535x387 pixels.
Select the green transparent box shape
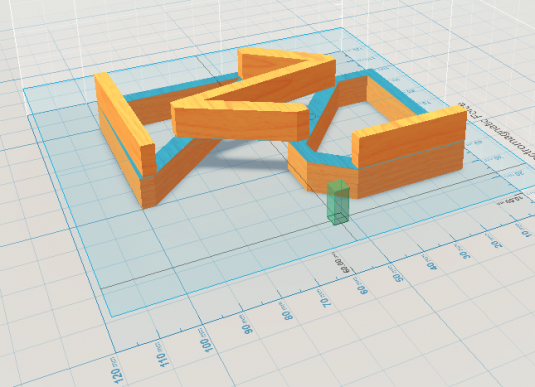(338, 202)
